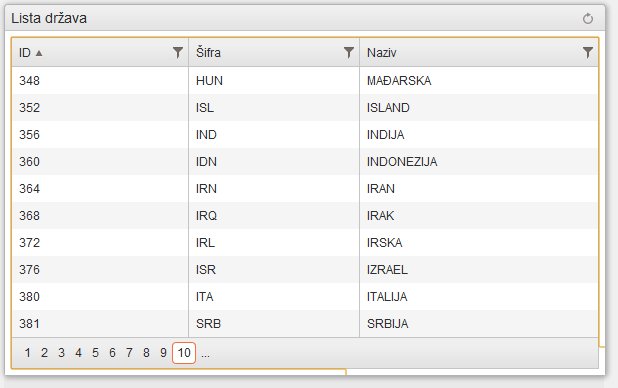Open the filter for Naziv column
The height and width of the screenshot is (388, 618).
tap(588, 52)
